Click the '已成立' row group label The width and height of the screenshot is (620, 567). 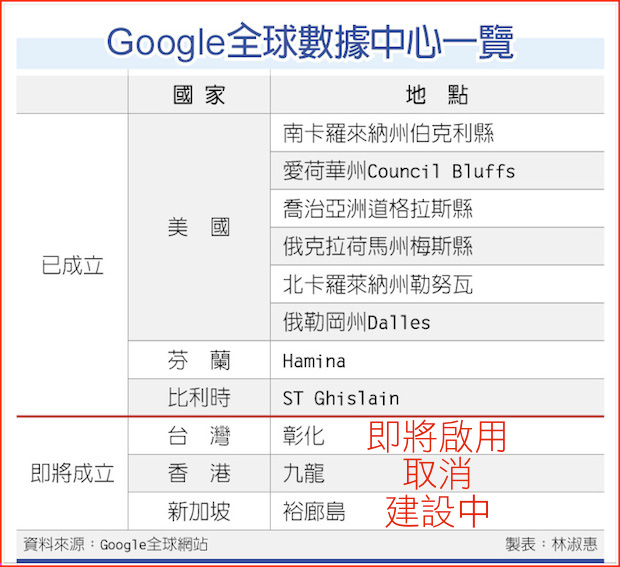point(72,265)
